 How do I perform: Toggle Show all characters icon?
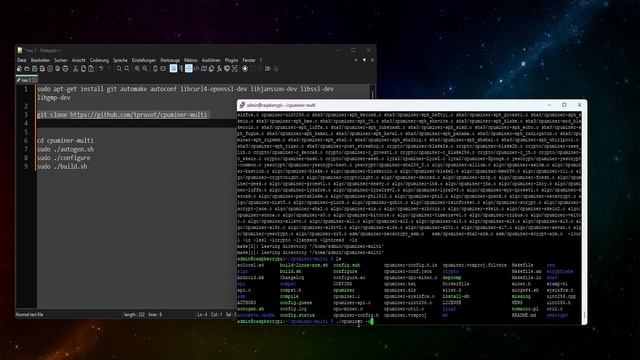pyautogui.click(x=181, y=69)
